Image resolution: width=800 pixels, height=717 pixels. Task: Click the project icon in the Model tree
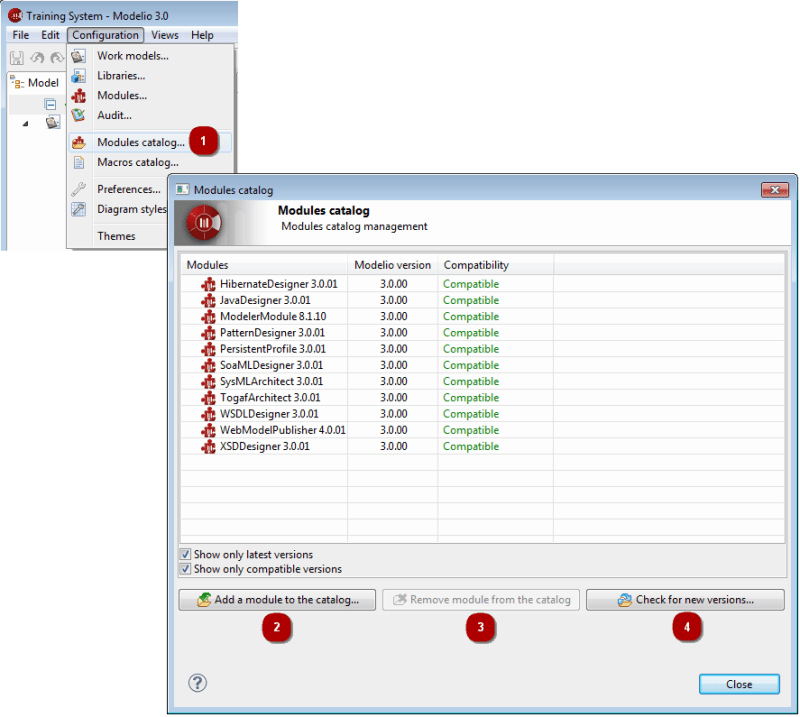point(53,122)
